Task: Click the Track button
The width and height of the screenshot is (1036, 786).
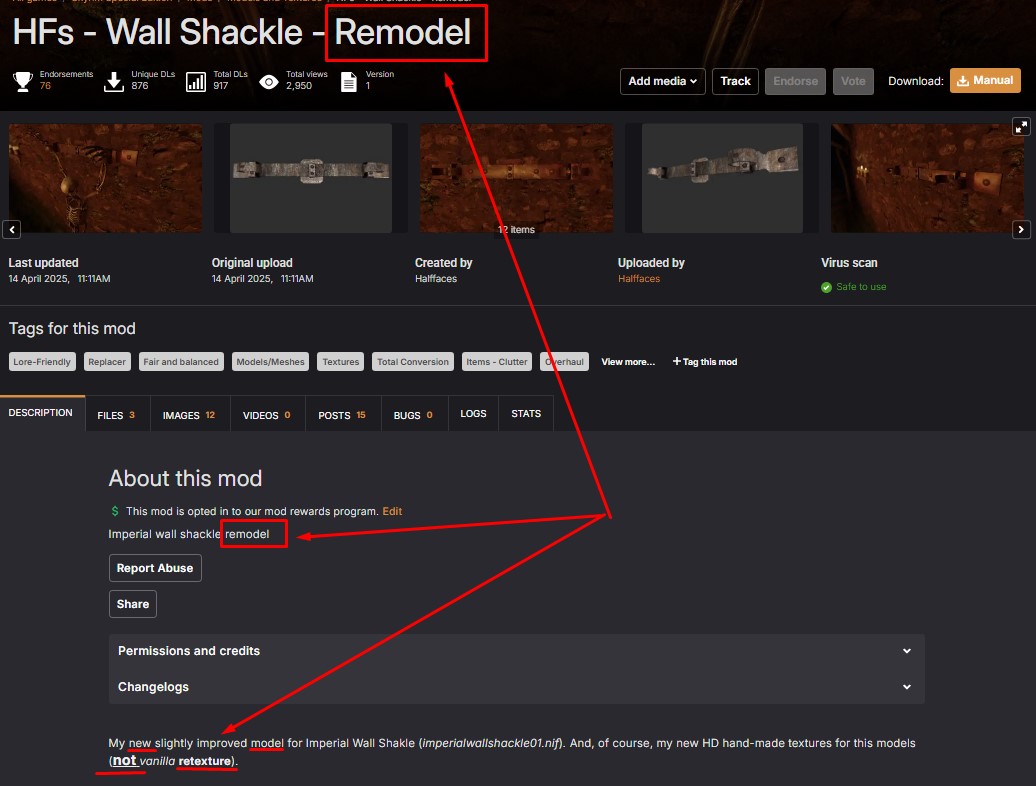Action: tap(735, 81)
